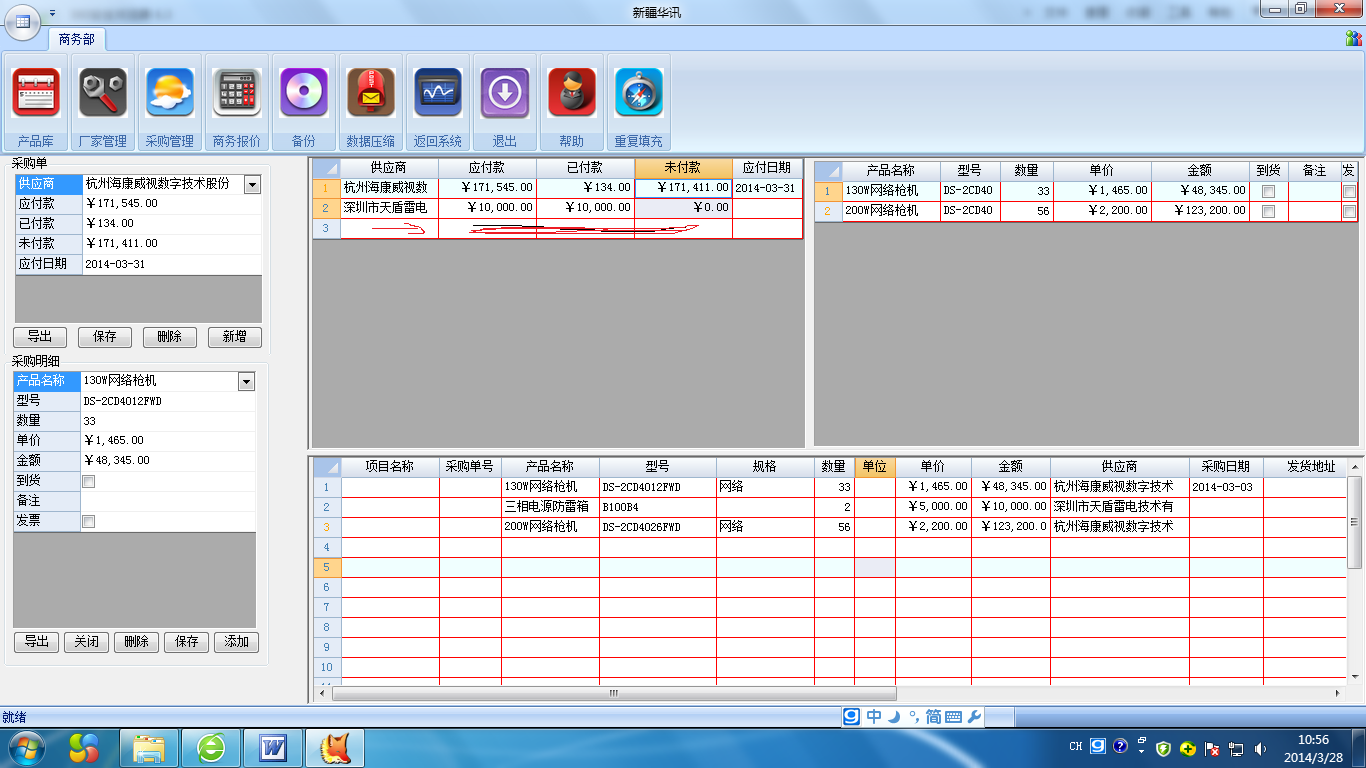Select the 商务部 ribbon tab
Image resolution: width=1366 pixels, height=768 pixels.
coord(77,39)
